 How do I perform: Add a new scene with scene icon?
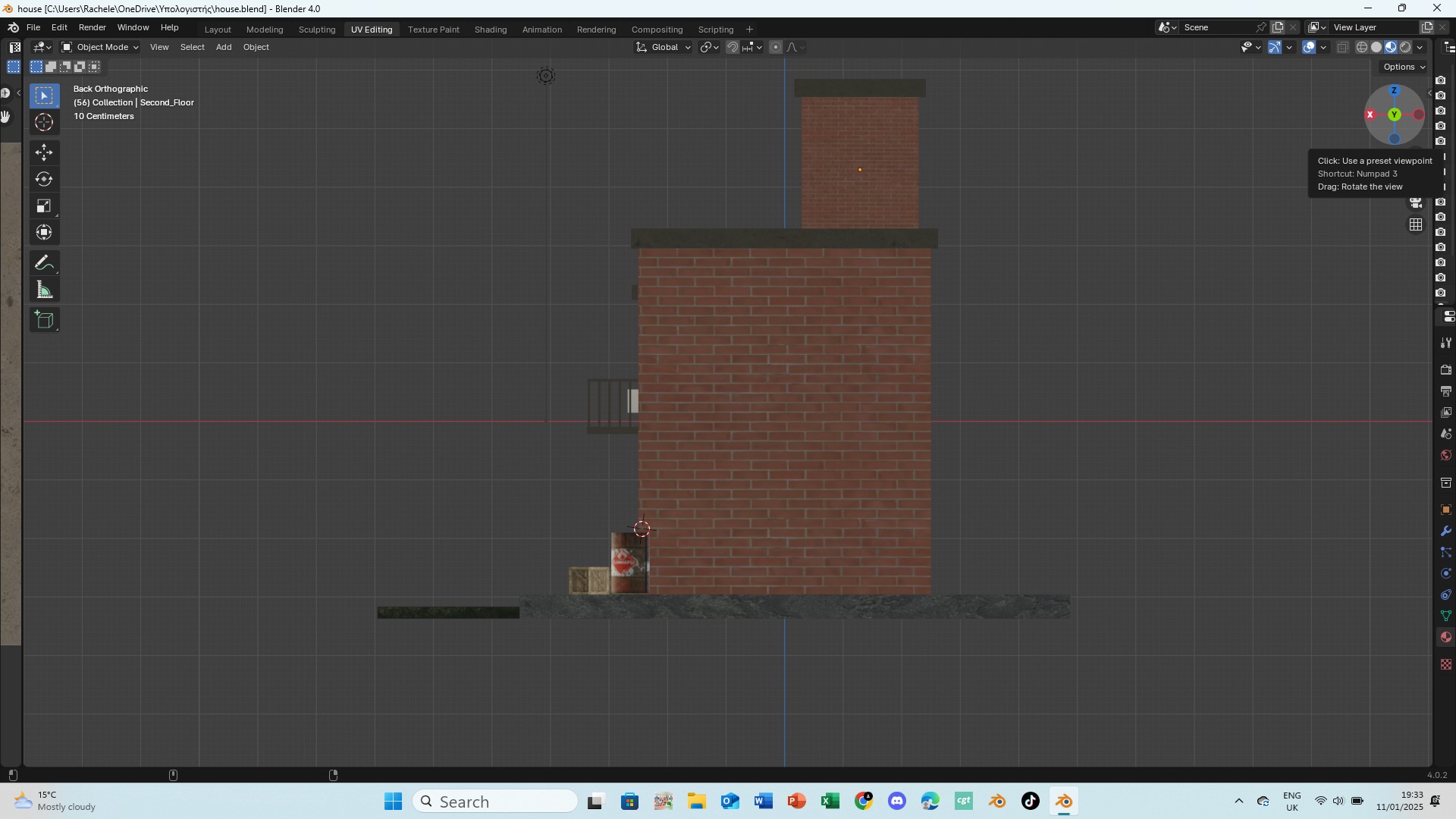tap(1278, 27)
